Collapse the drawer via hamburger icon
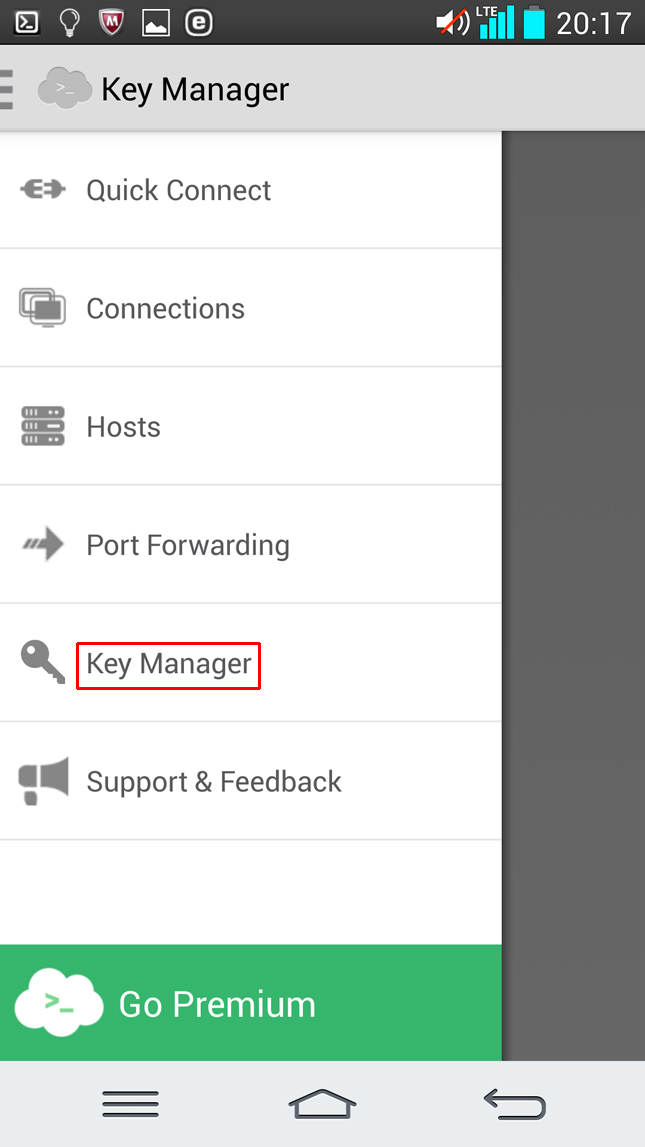The height and width of the screenshot is (1147, 645). point(8,89)
